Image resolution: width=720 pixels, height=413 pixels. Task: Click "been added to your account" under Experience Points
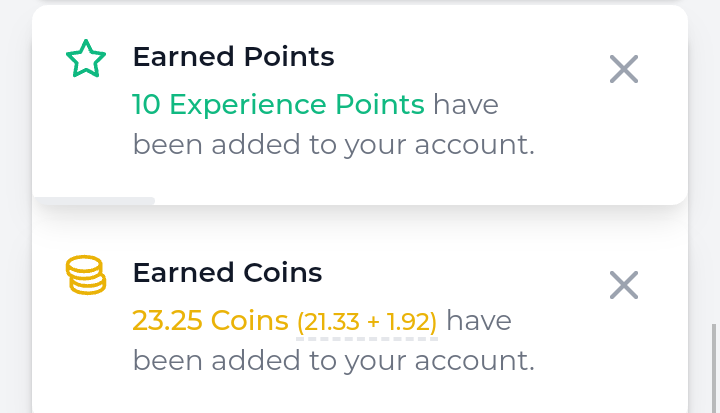click(x=333, y=145)
